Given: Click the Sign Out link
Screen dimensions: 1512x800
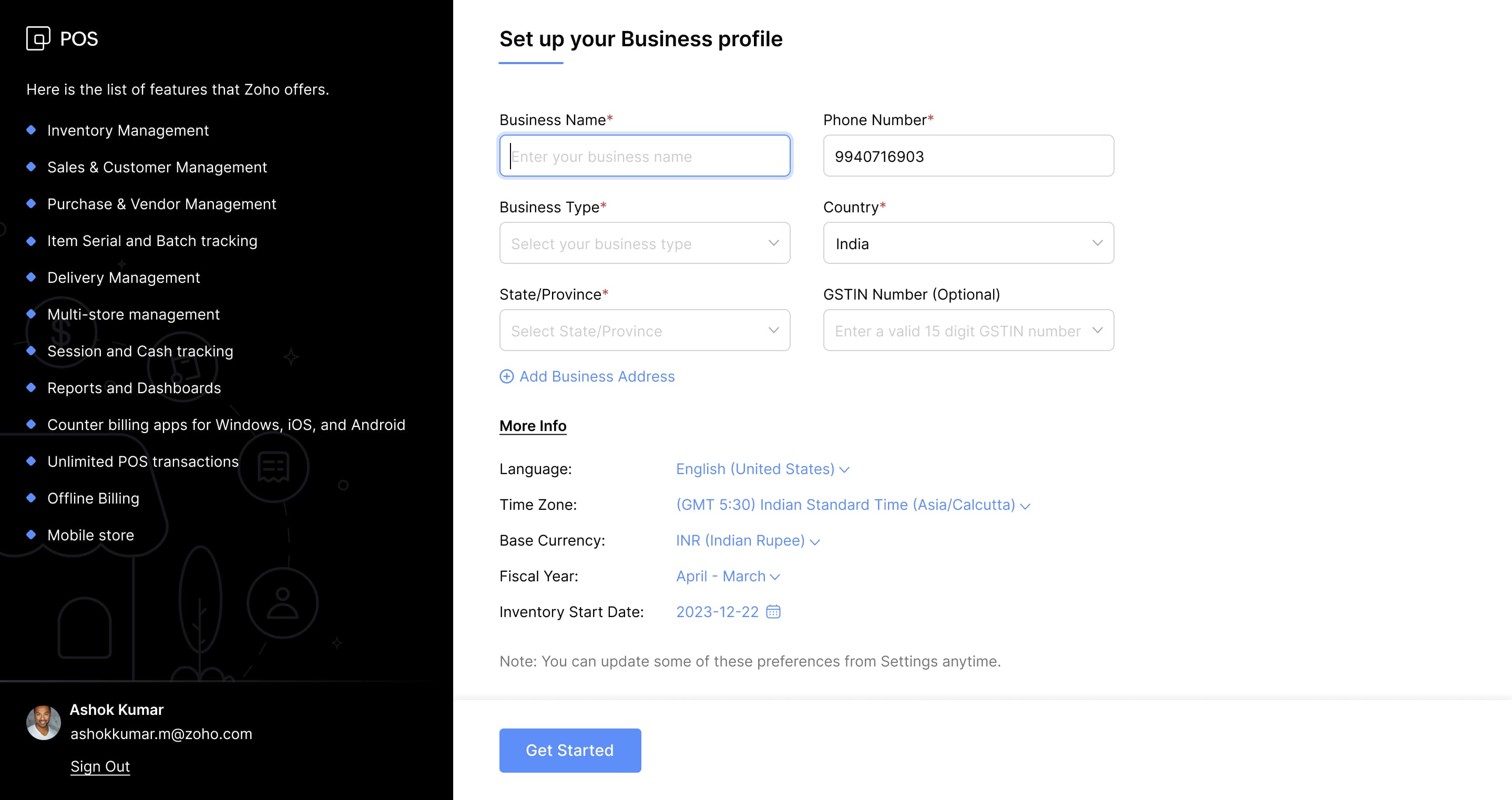Looking at the screenshot, I should (100, 766).
